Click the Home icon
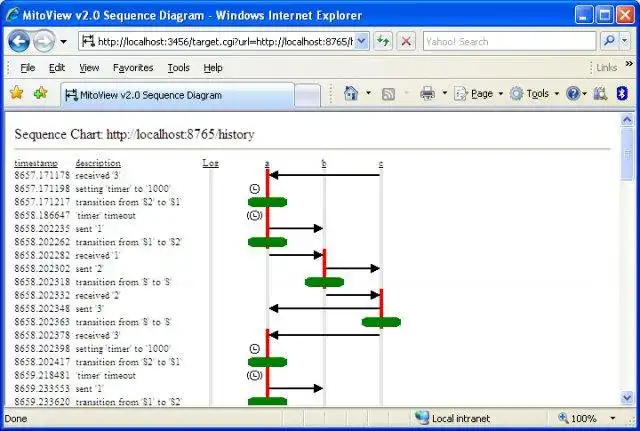This screenshot has height=431, width=640. 351,93
